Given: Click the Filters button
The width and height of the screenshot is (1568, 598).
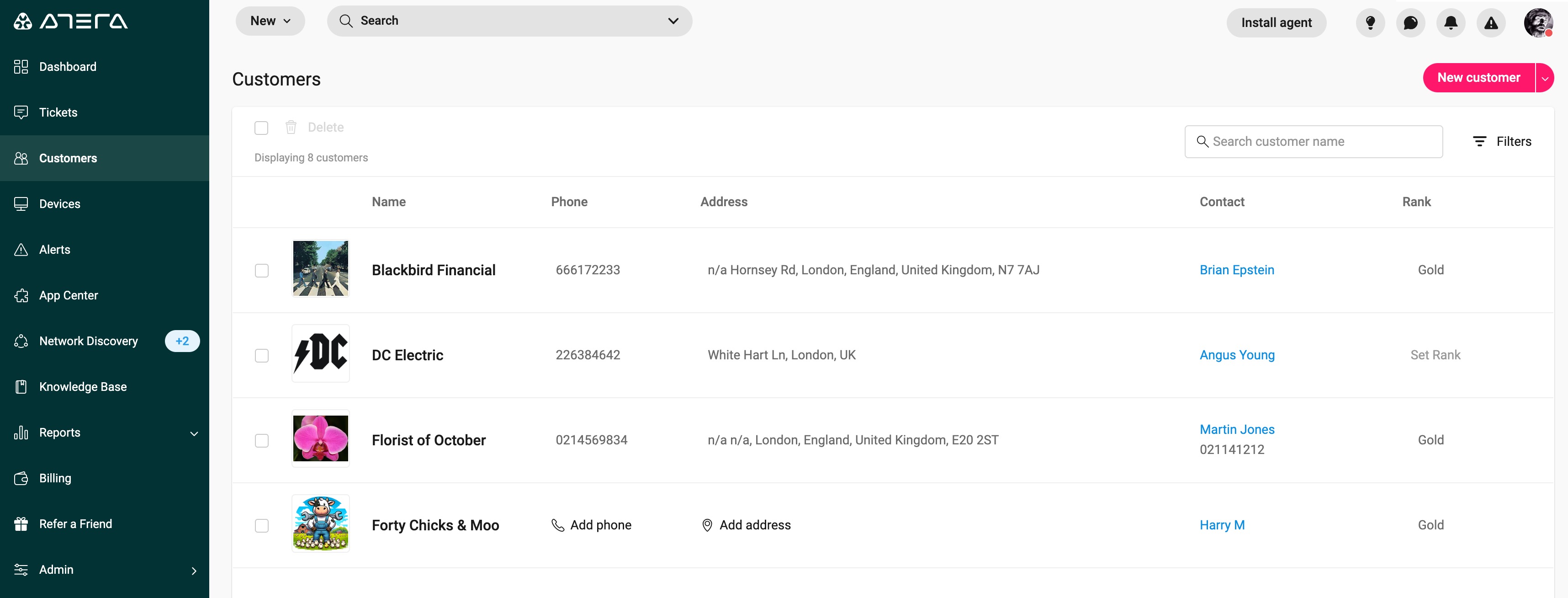Looking at the screenshot, I should (1502, 141).
